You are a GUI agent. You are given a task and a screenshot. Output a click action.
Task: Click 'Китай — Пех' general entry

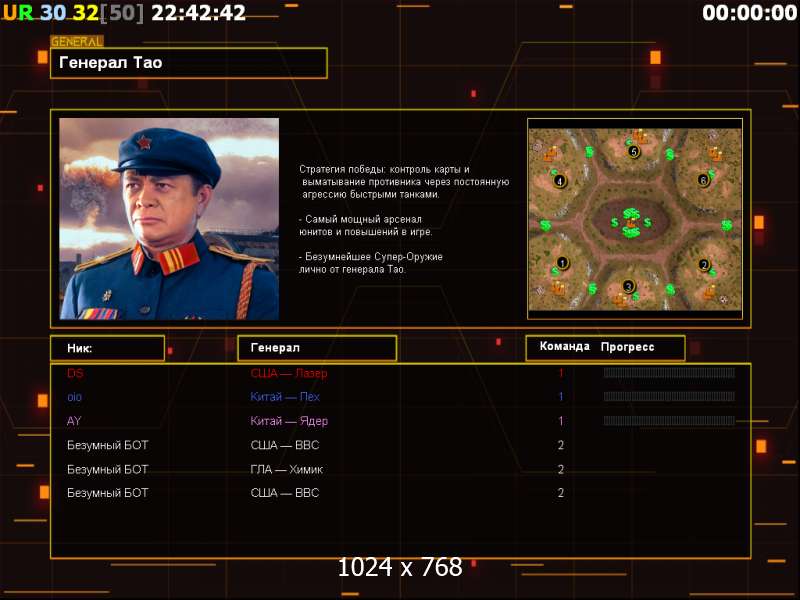[x=285, y=396]
